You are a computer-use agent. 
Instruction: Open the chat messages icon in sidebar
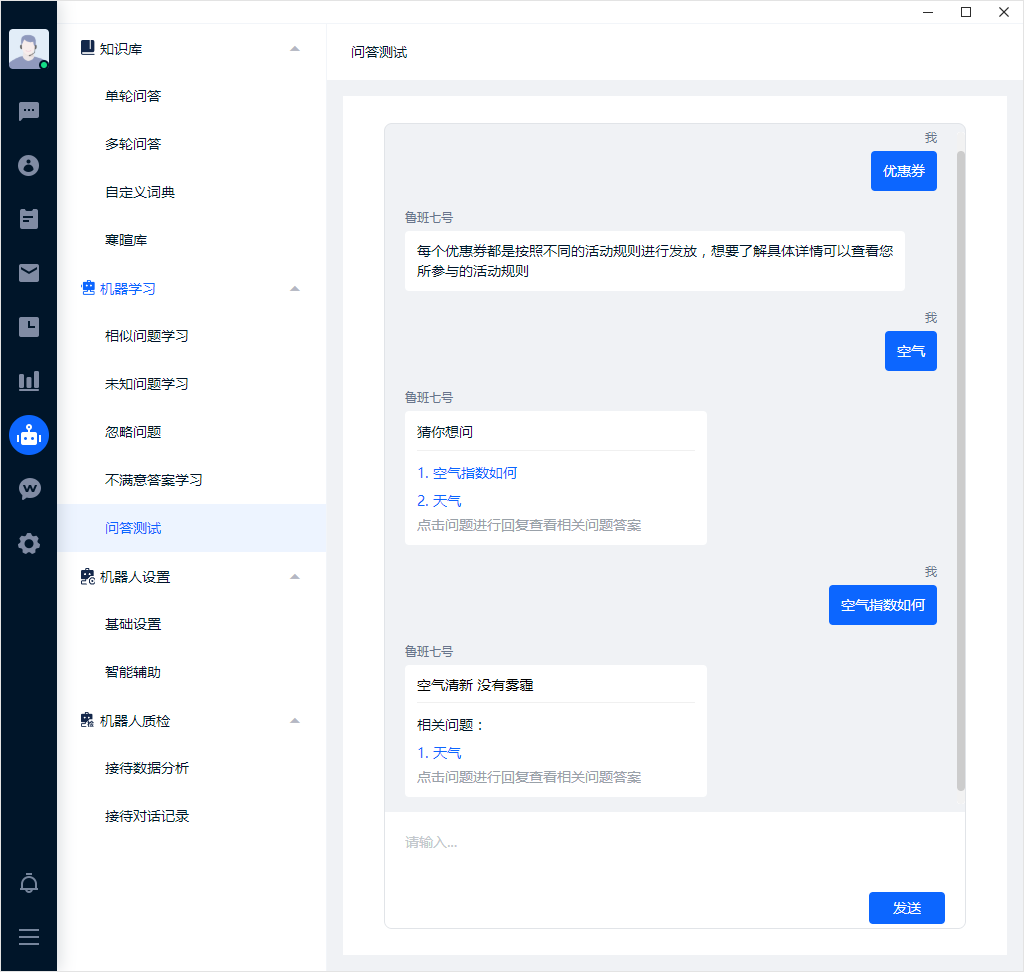[29, 111]
